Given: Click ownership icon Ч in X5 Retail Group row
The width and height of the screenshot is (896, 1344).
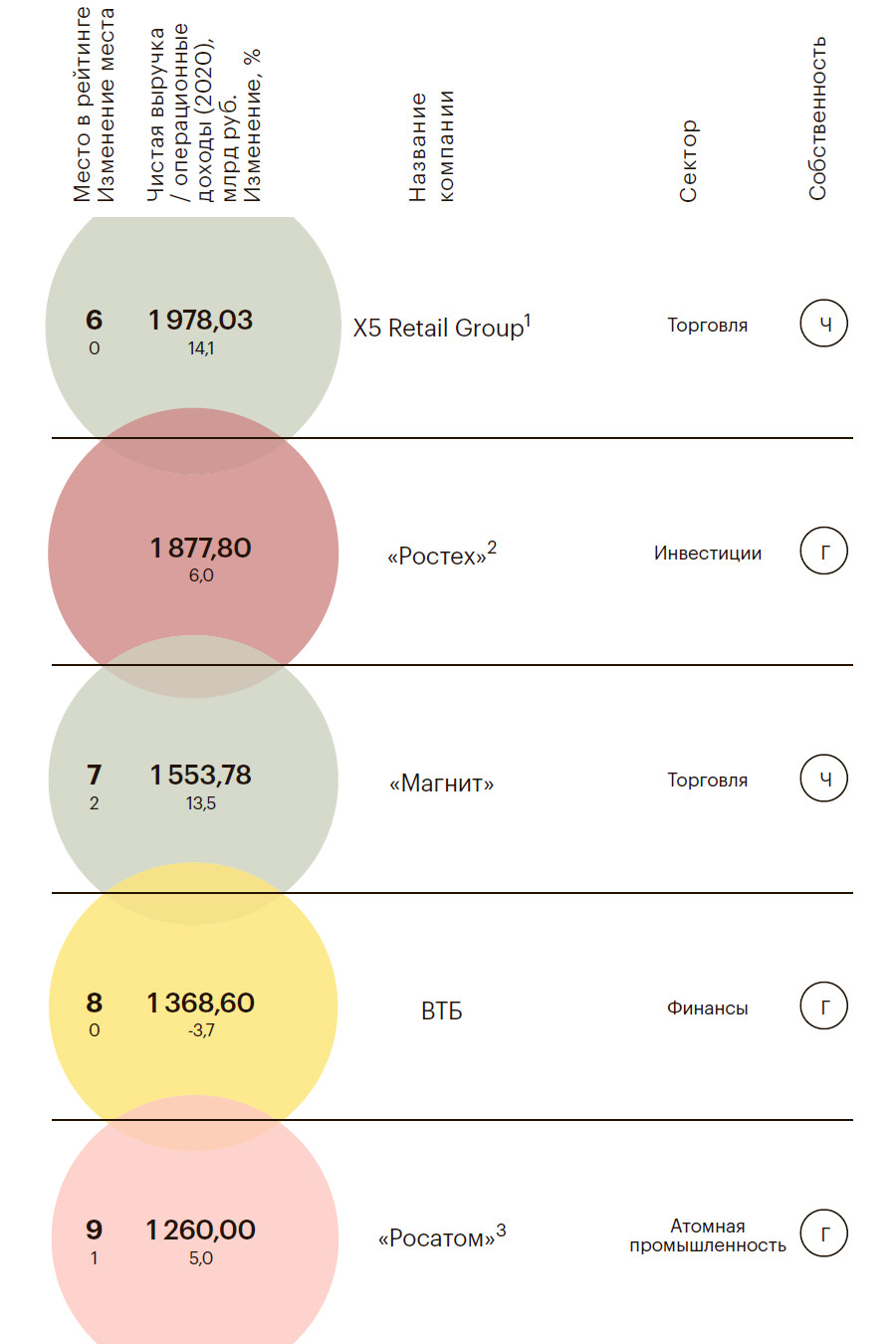Looking at the screenshot, I should 823,324.
